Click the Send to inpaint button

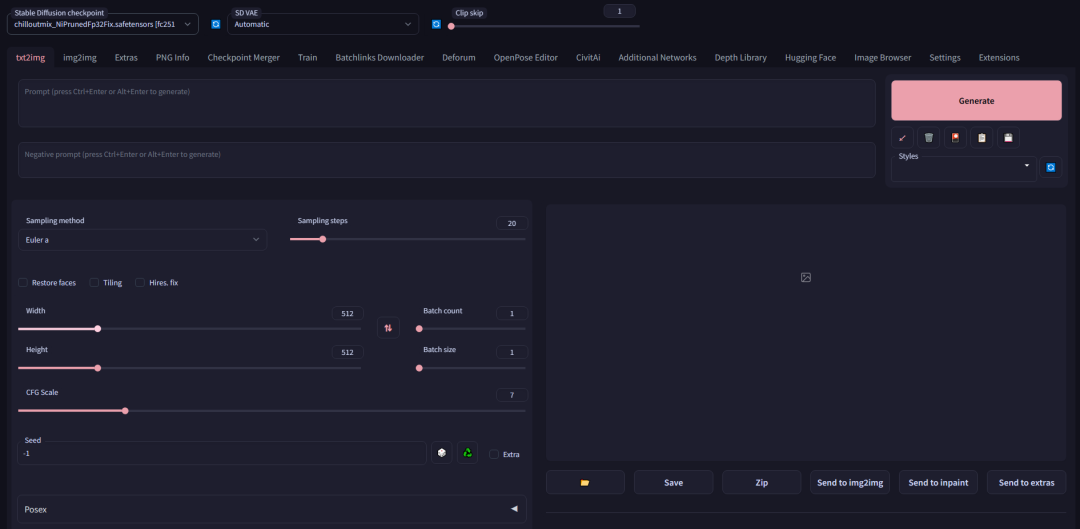click(938, 482)
